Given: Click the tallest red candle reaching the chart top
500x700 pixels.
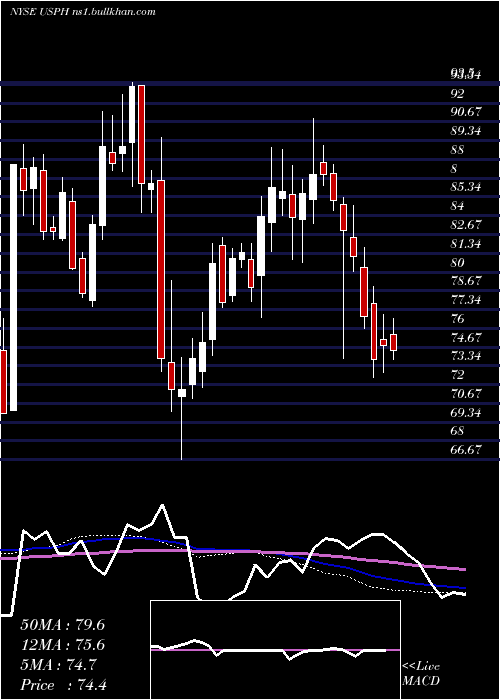Looking at the screenshot, I should pos(142,134).
